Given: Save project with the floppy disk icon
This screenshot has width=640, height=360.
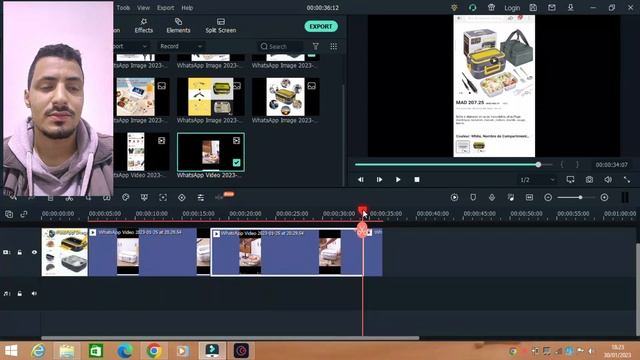Looking at the screenshot, I should pos(533,7).
